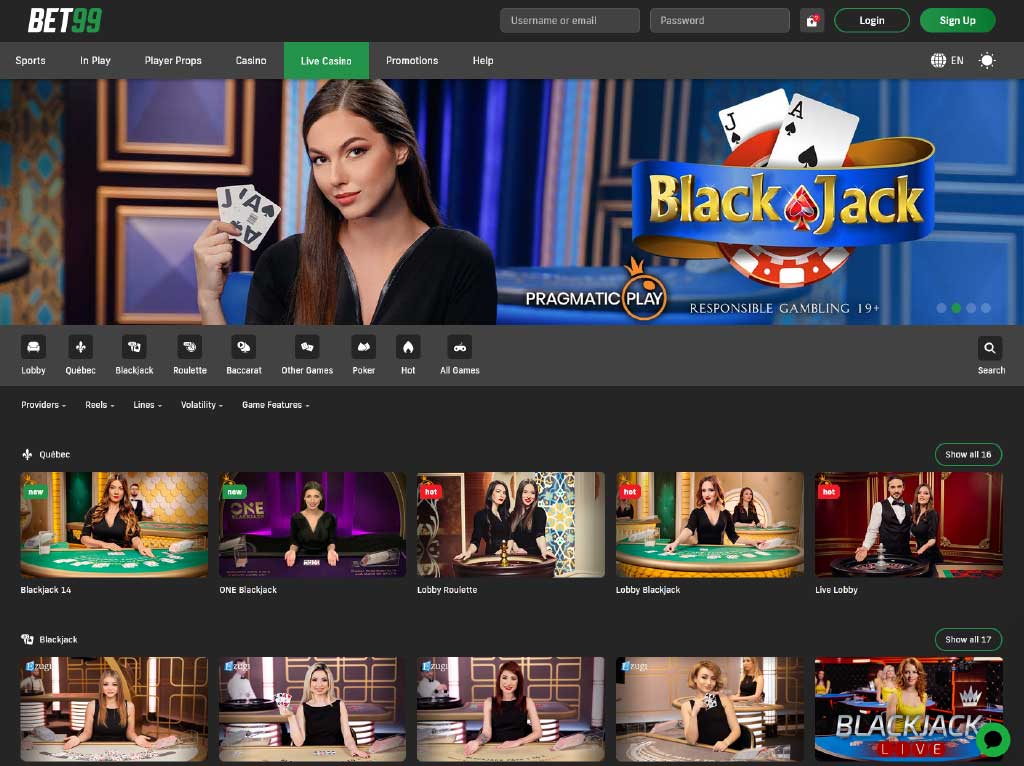Open the live chat bubble icon

pyautogui.click(x=993, y=739)
